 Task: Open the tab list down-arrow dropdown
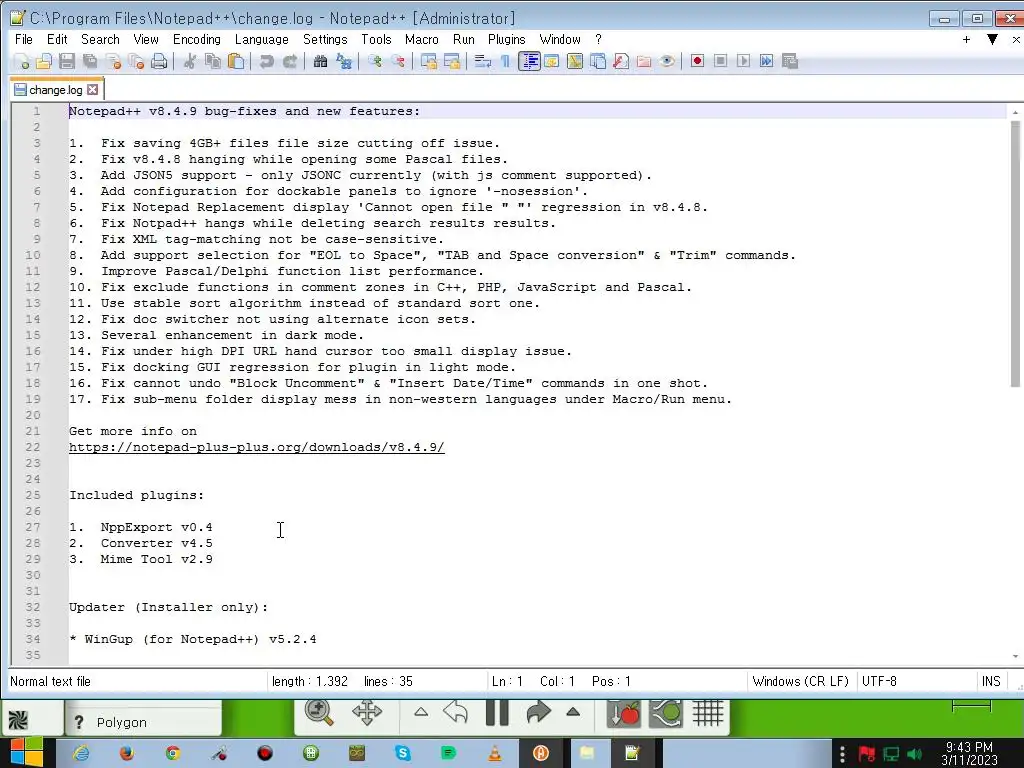(992, 39)
